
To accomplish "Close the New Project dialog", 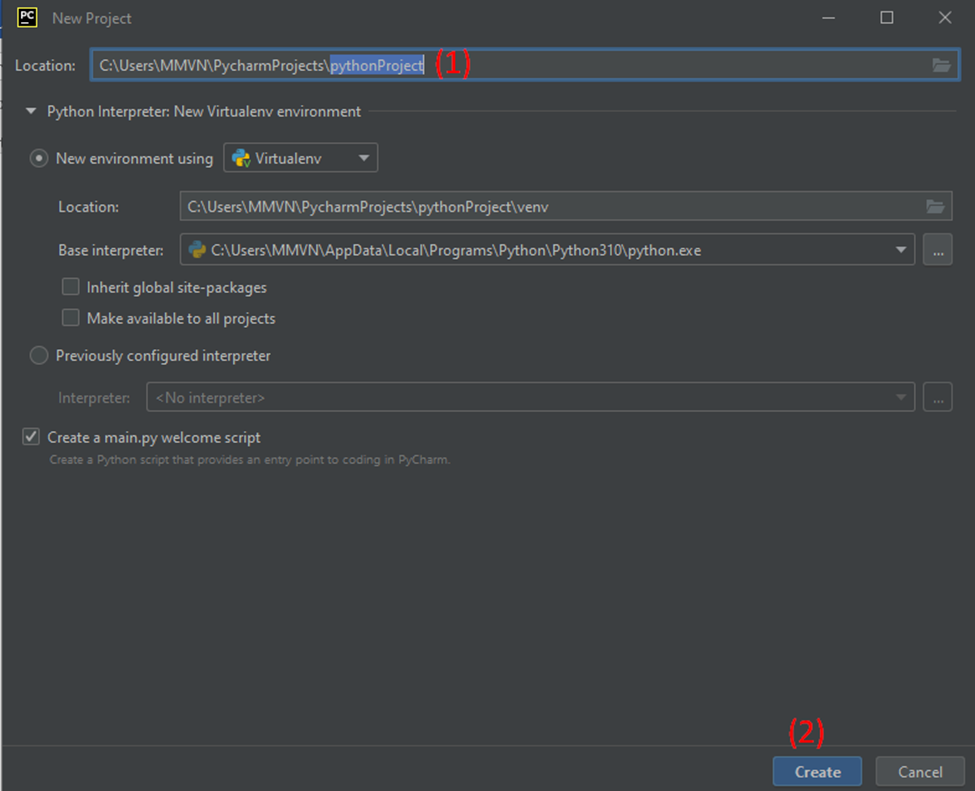I will 945,18.
